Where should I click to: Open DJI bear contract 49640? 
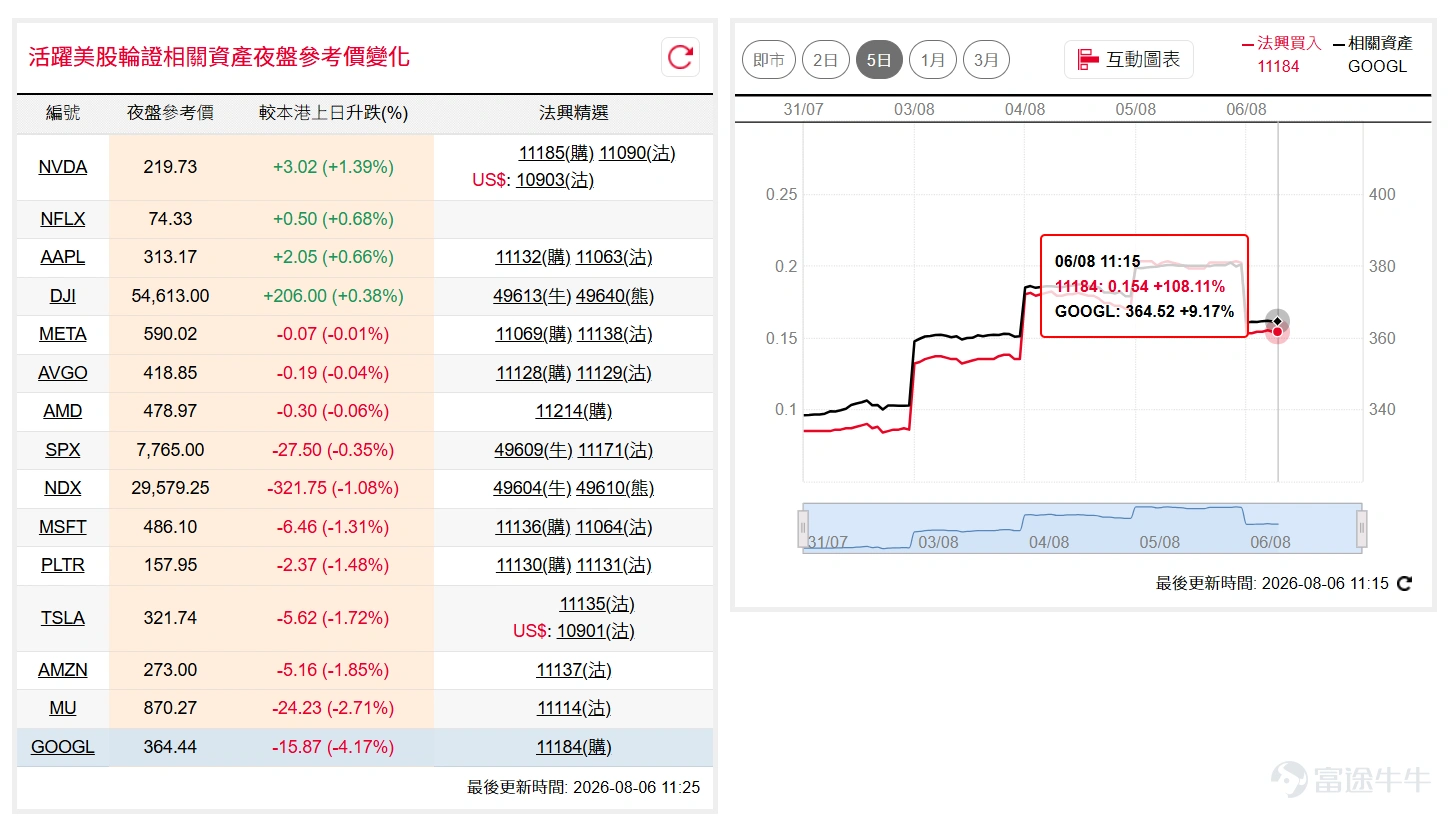[615, 296]
